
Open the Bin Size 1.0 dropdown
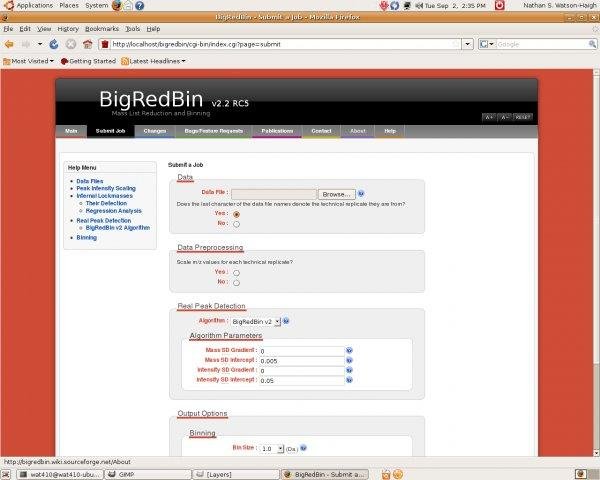[271, 449]
